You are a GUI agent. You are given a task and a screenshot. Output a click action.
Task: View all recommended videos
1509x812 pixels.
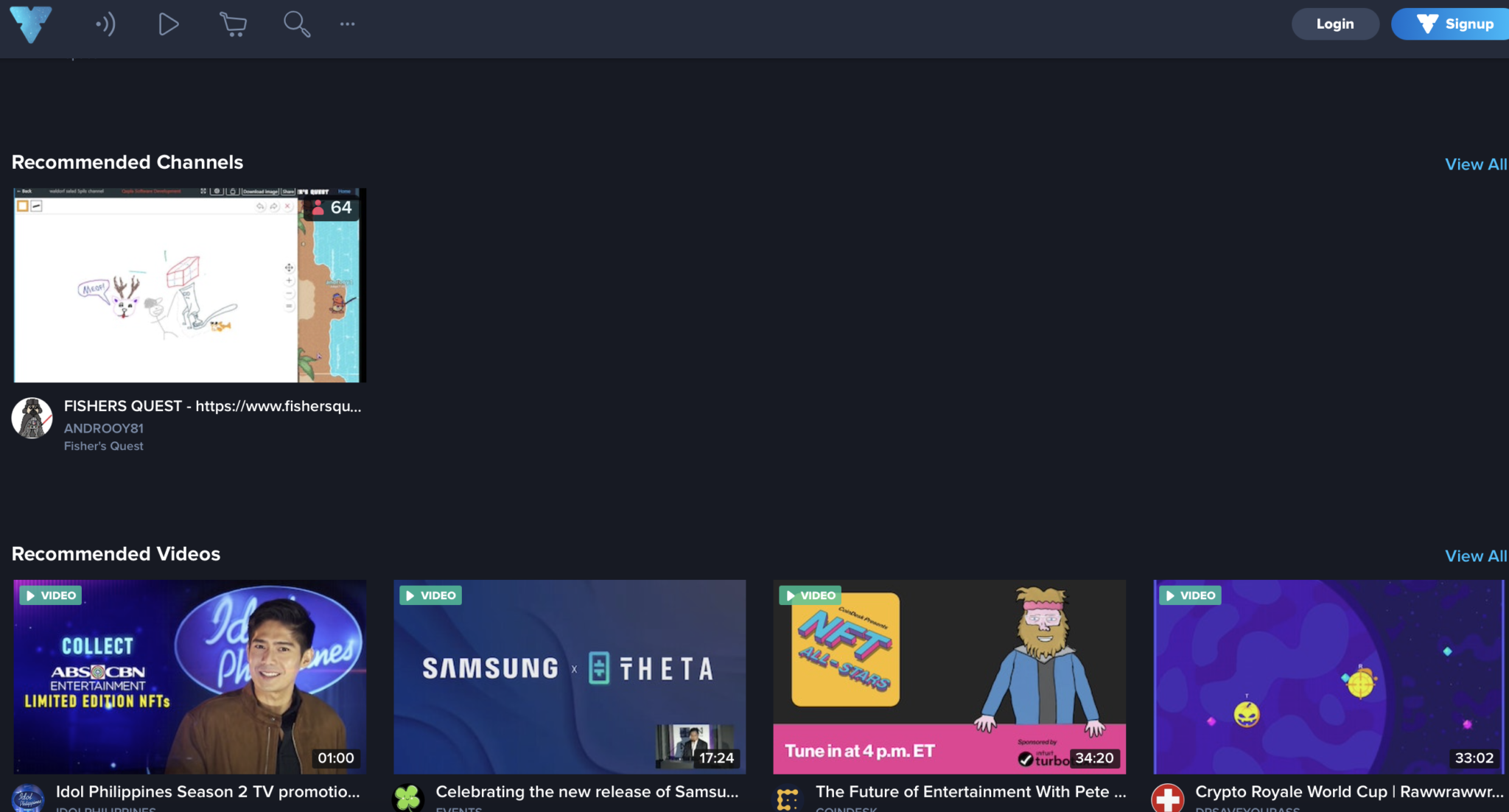tap(1475, 556)
